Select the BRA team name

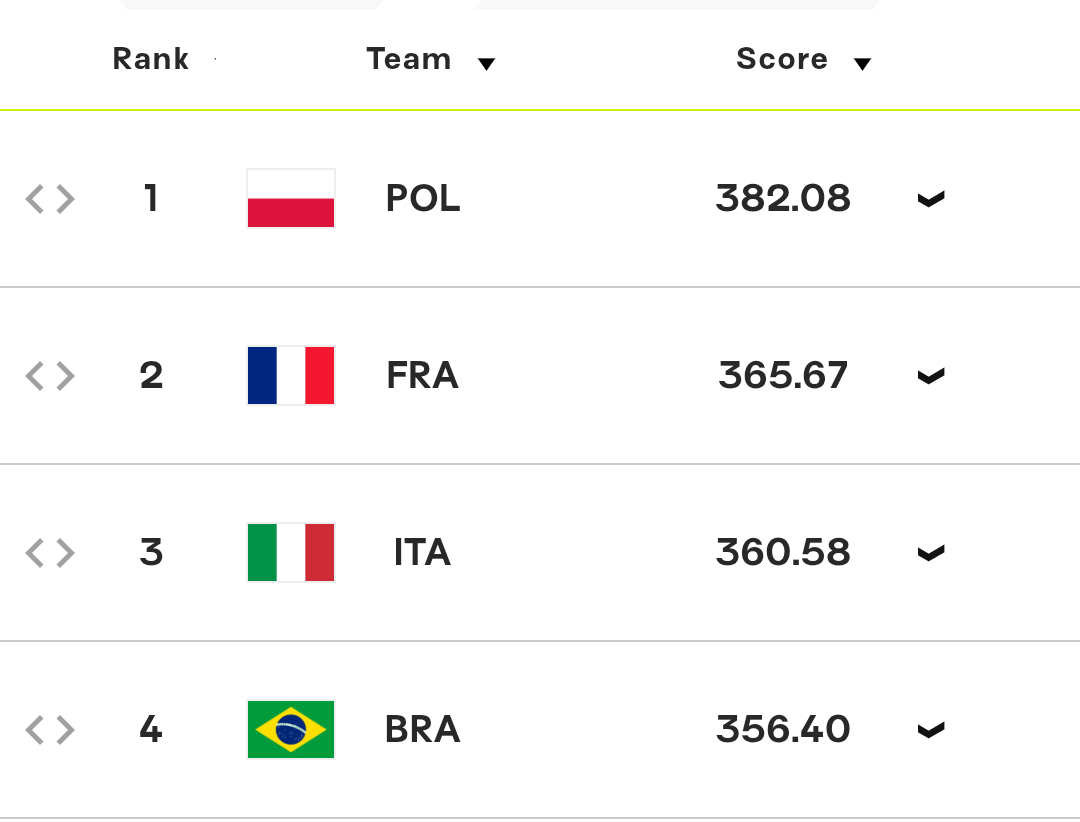pyautogui.click(x=422, y=730)
